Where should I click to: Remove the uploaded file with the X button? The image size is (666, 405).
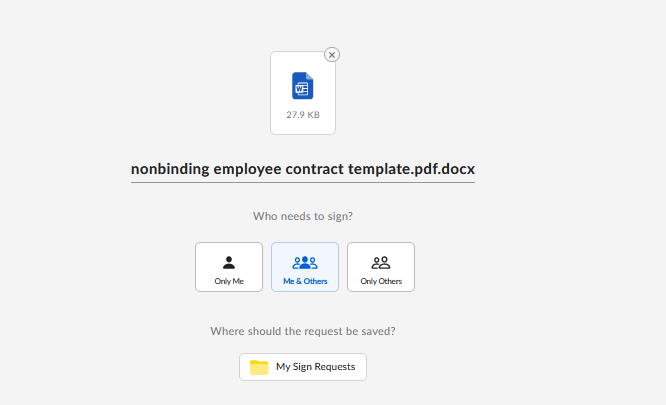(332, 55)
